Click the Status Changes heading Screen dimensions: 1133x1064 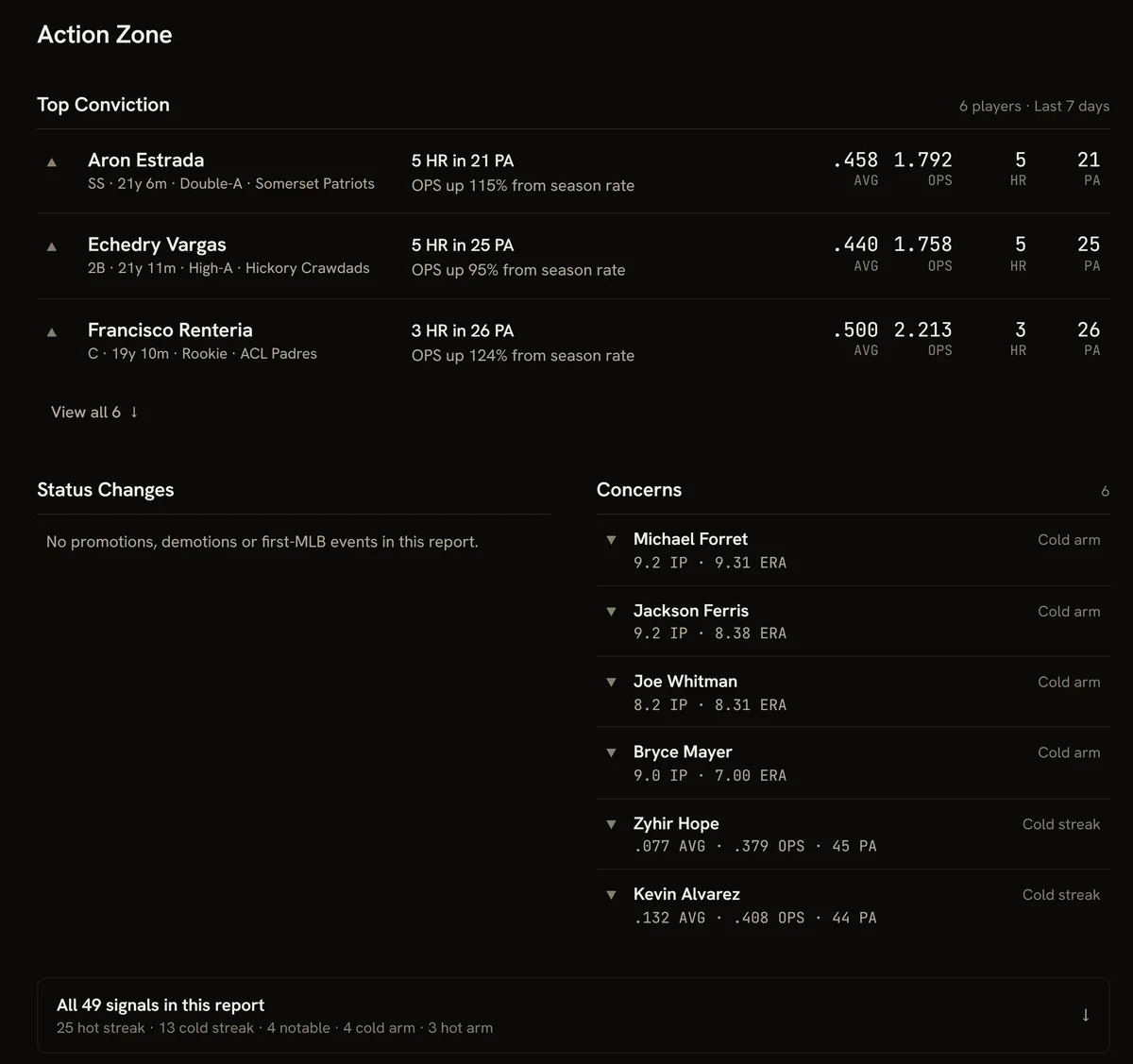(x=106, y=490)
